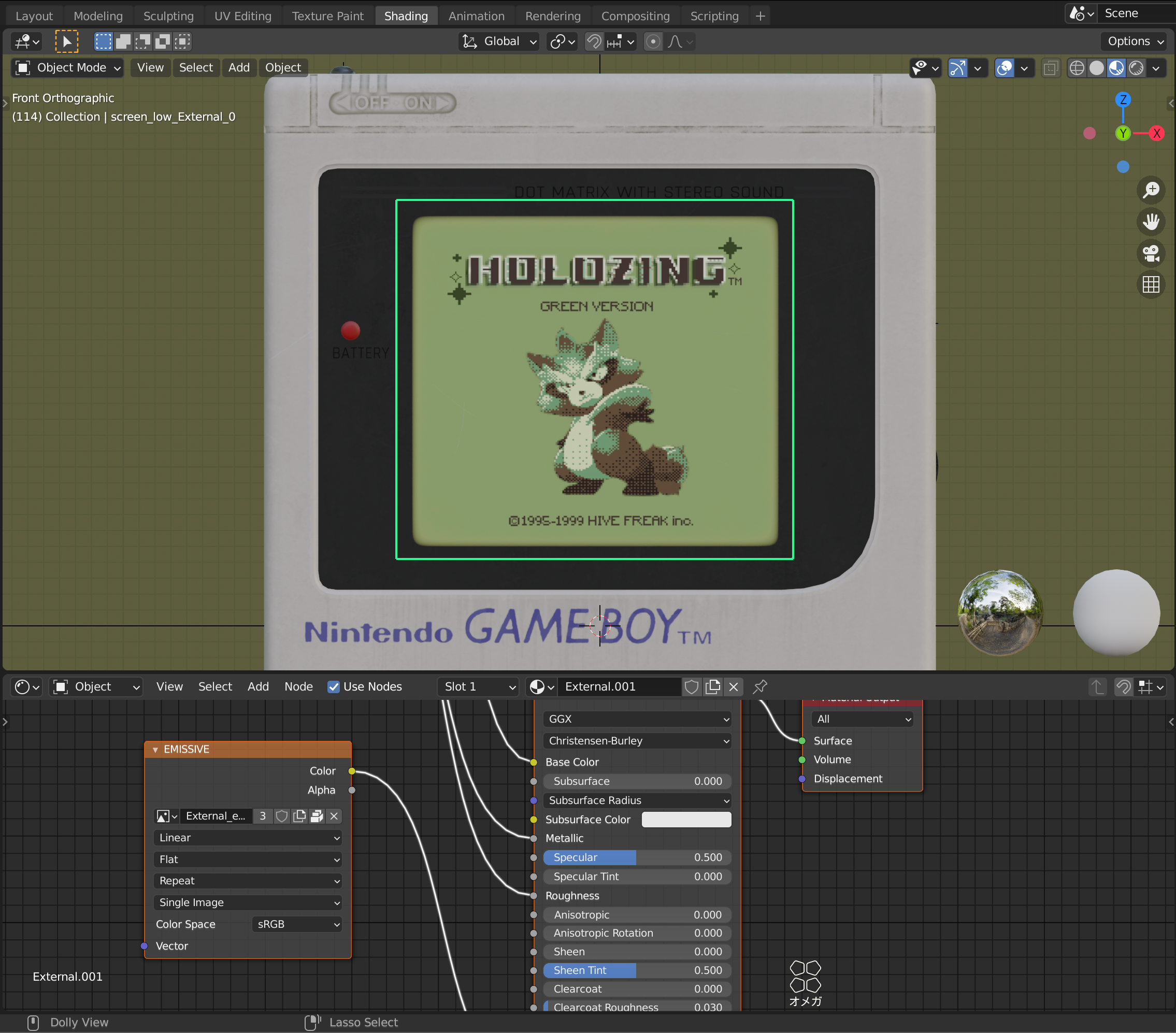The image size is (1176, 1033).
Task: Select the Tweak selection tool arrow
Action: [x=67, y=41]
